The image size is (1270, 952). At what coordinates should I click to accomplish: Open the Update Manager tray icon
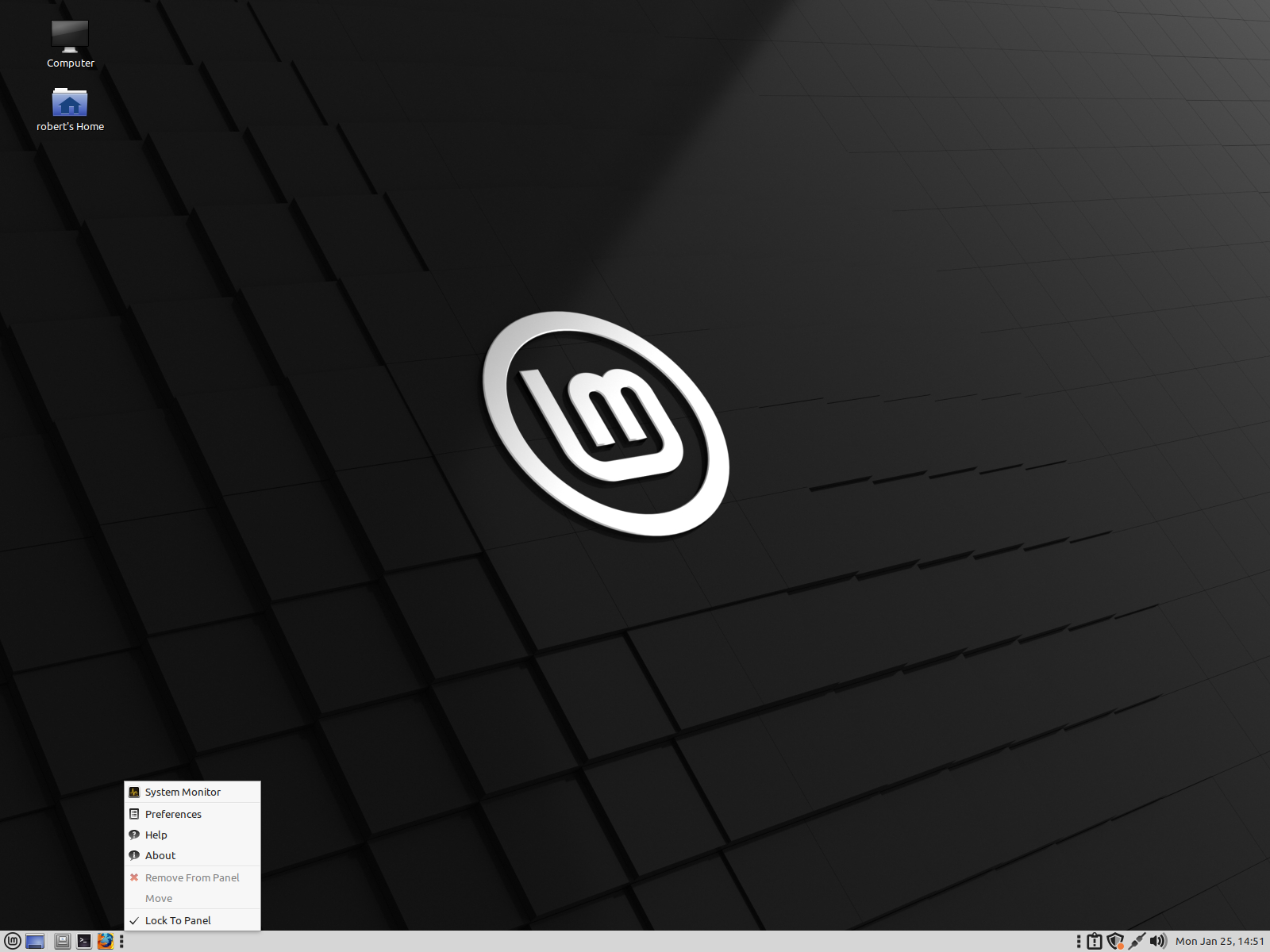coord(1094,941)
